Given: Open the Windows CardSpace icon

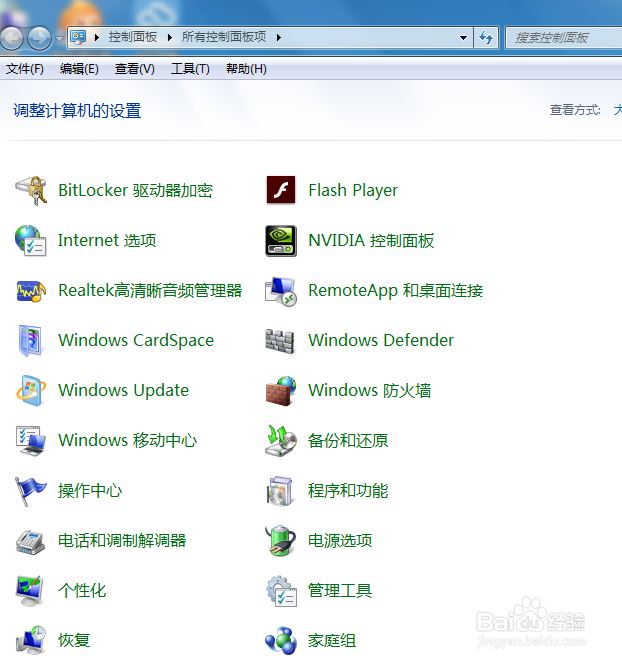Looking at the screenshot, I should (x=30, y=340).
